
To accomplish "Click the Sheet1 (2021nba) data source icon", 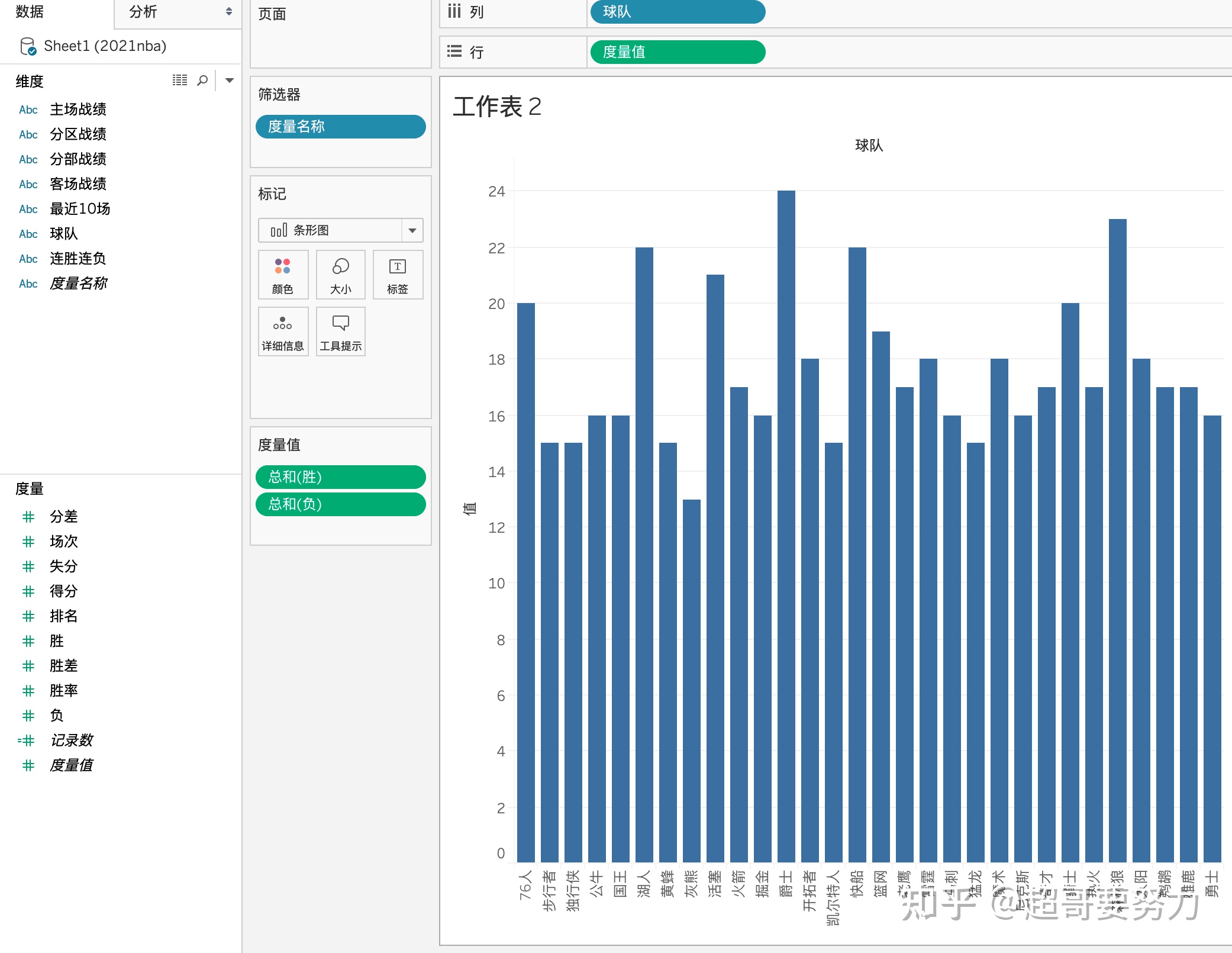I will 28,46.
